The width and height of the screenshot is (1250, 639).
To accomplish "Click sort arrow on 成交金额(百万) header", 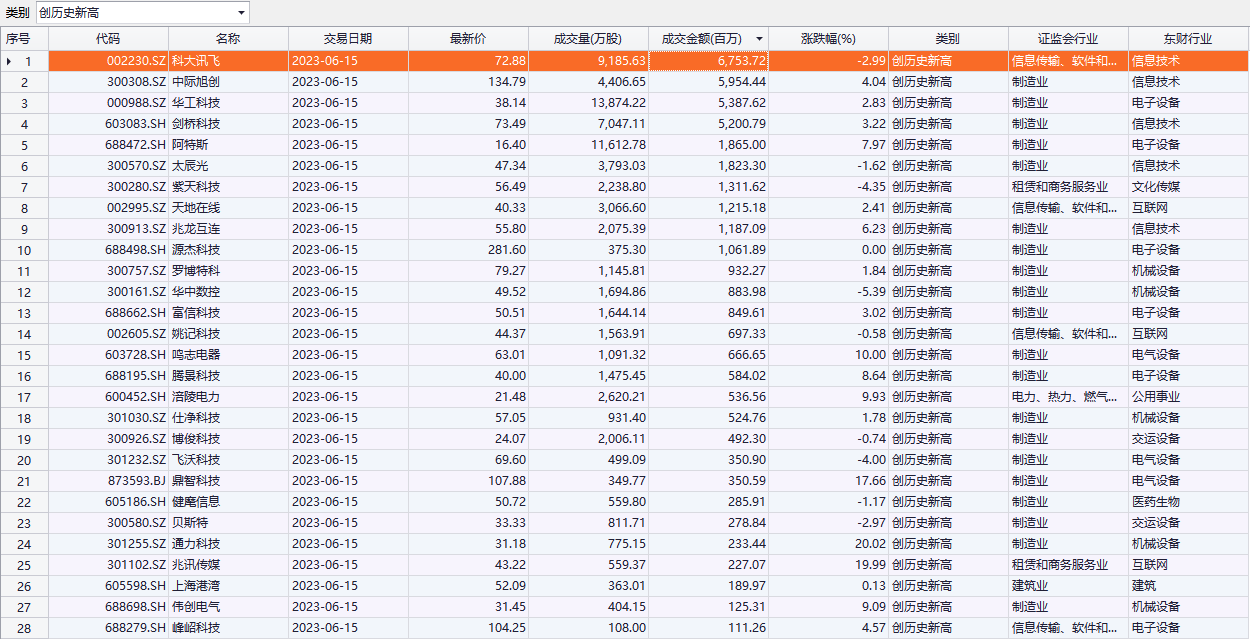I will pos(759,39).
